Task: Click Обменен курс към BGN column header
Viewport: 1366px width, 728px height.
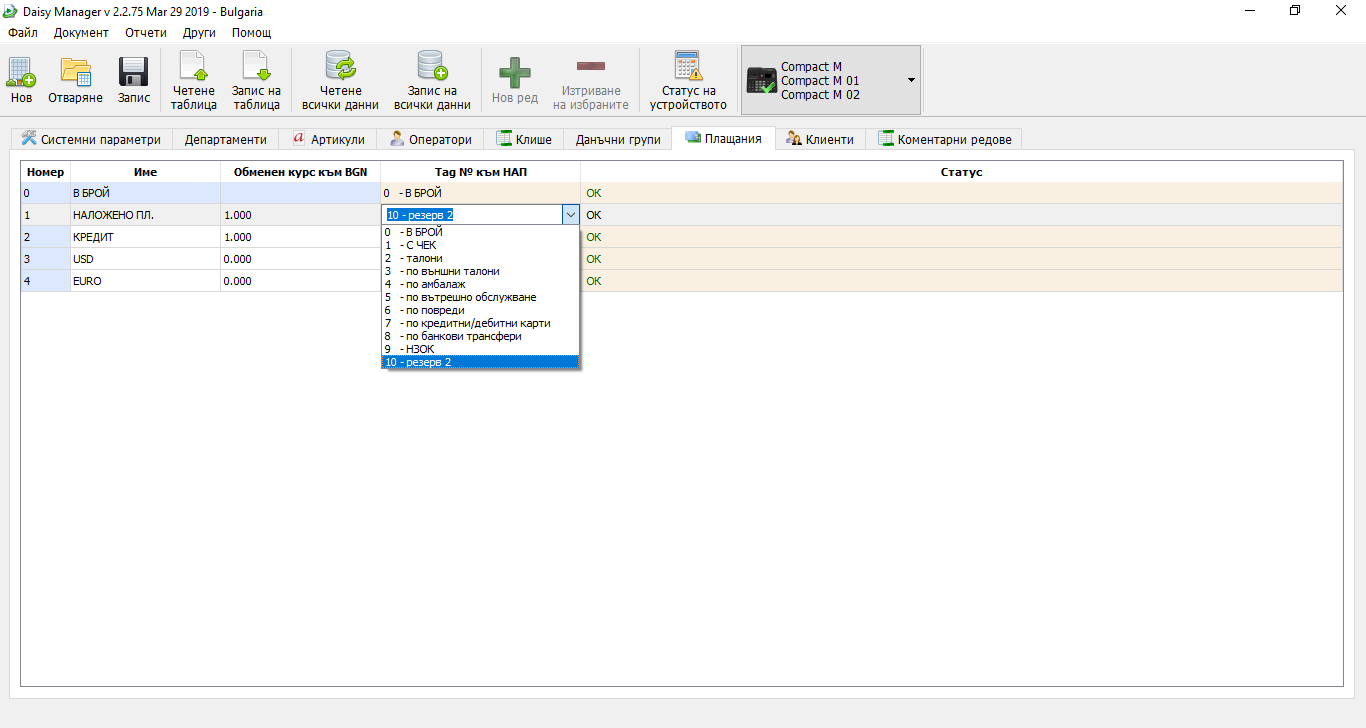Action: (300, 172)
